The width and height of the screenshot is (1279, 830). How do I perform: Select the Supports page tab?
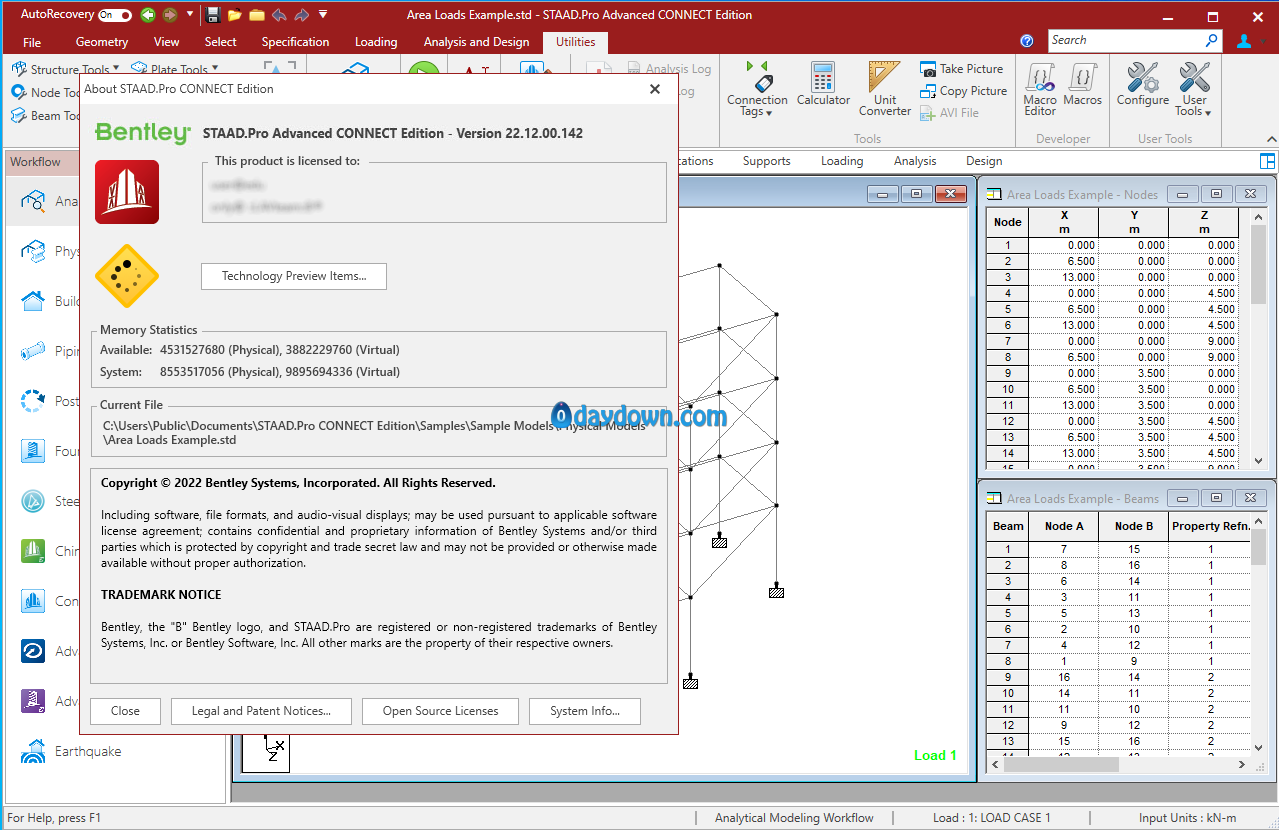pyautogui.click(x=767, y=161)
